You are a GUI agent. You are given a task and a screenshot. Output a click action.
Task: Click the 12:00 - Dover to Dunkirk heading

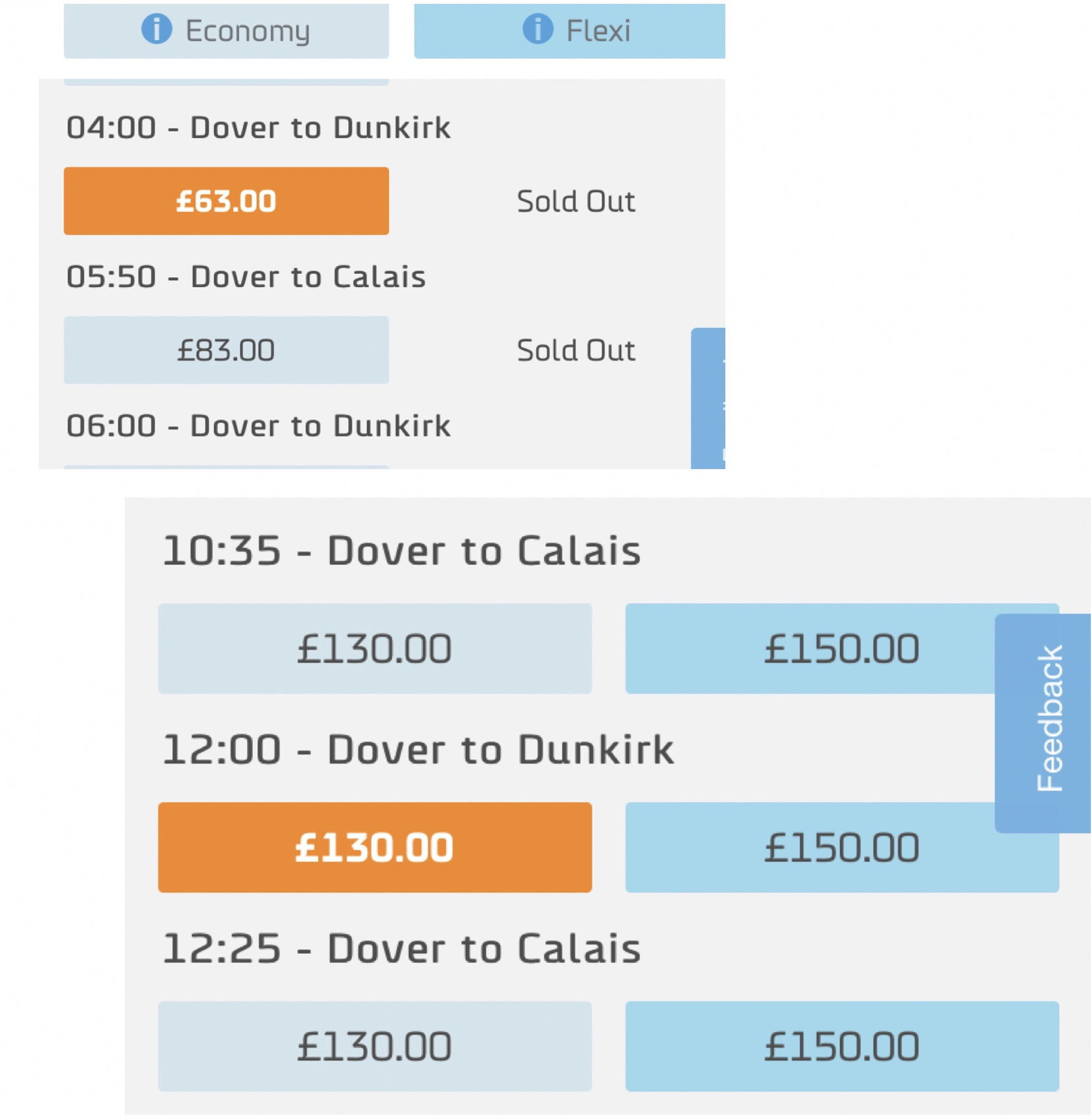click(418, 750)
